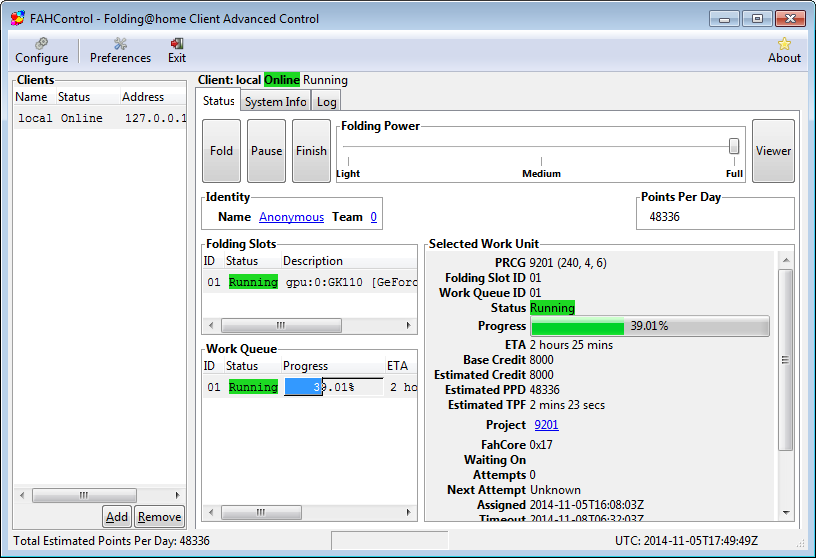Open Preferences from the toolbar
Screen dimensions: 816x558
pos(120,50)
